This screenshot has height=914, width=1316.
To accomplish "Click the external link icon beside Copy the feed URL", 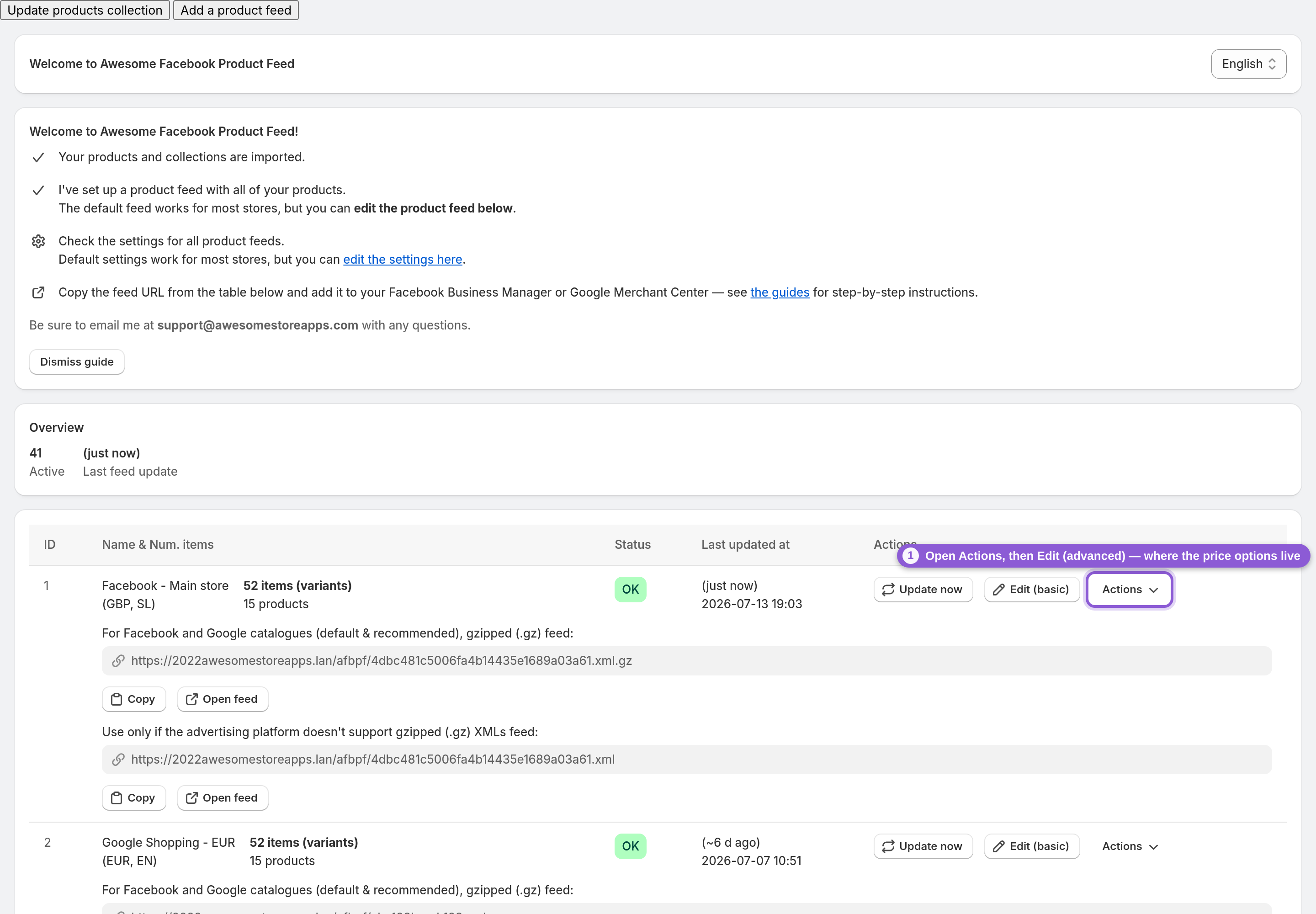I will [38, 292].
